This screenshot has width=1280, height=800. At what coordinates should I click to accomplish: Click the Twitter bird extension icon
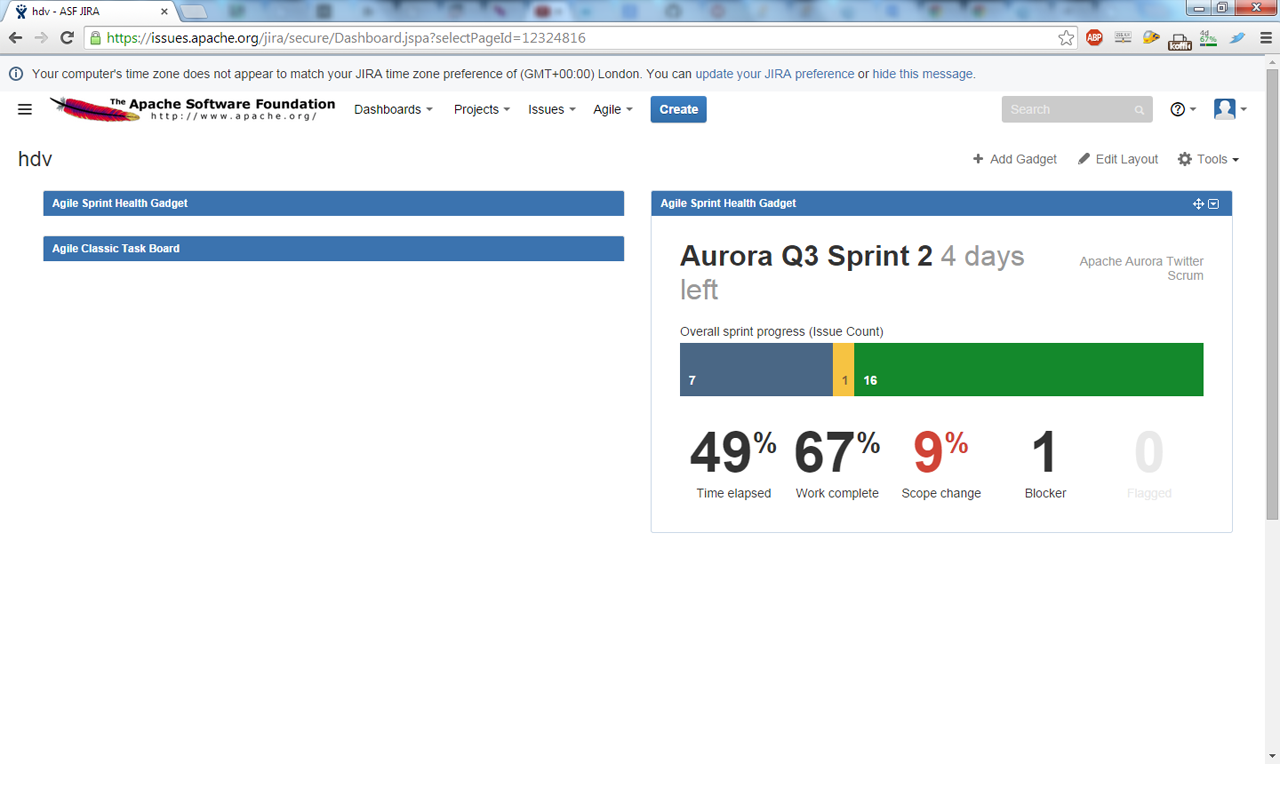tap(1237, 38)
